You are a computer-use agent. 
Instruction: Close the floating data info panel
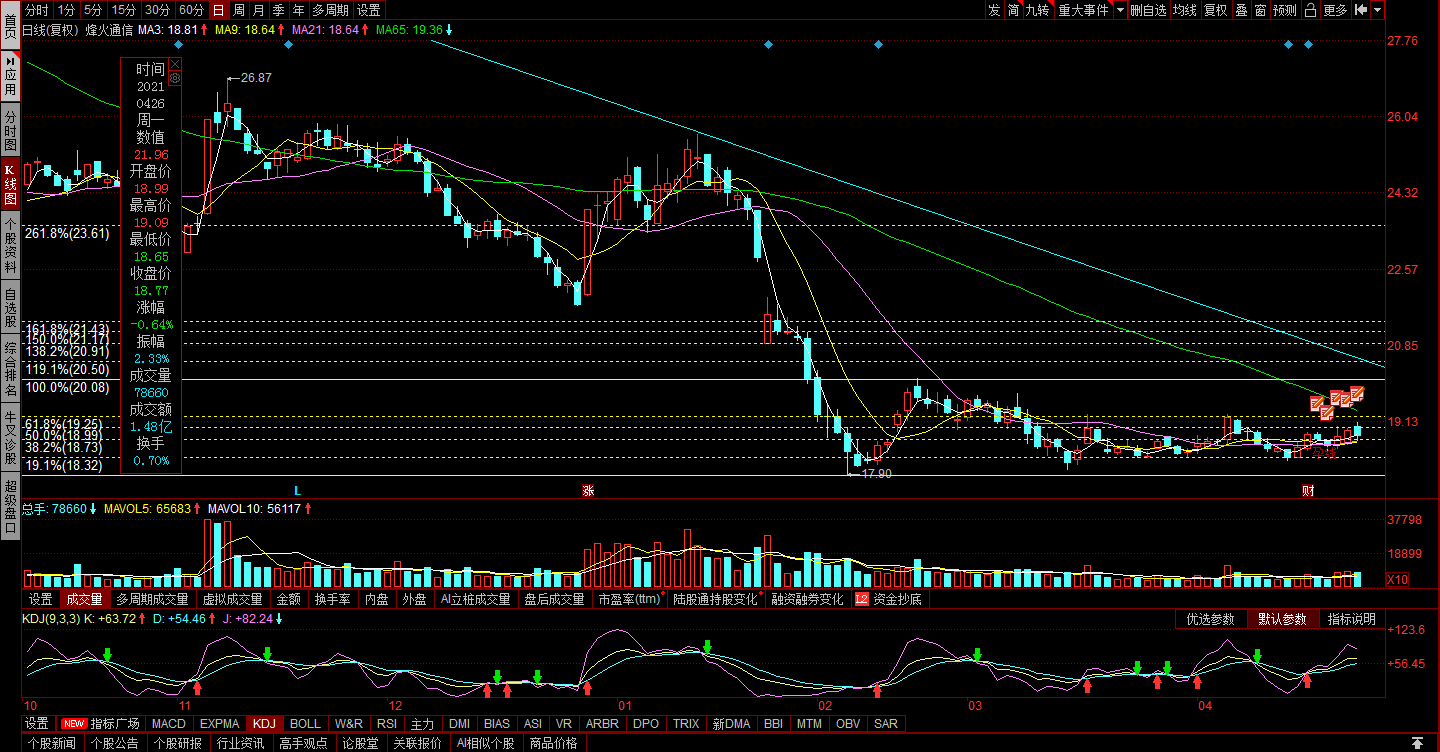(x=175, y=64)
